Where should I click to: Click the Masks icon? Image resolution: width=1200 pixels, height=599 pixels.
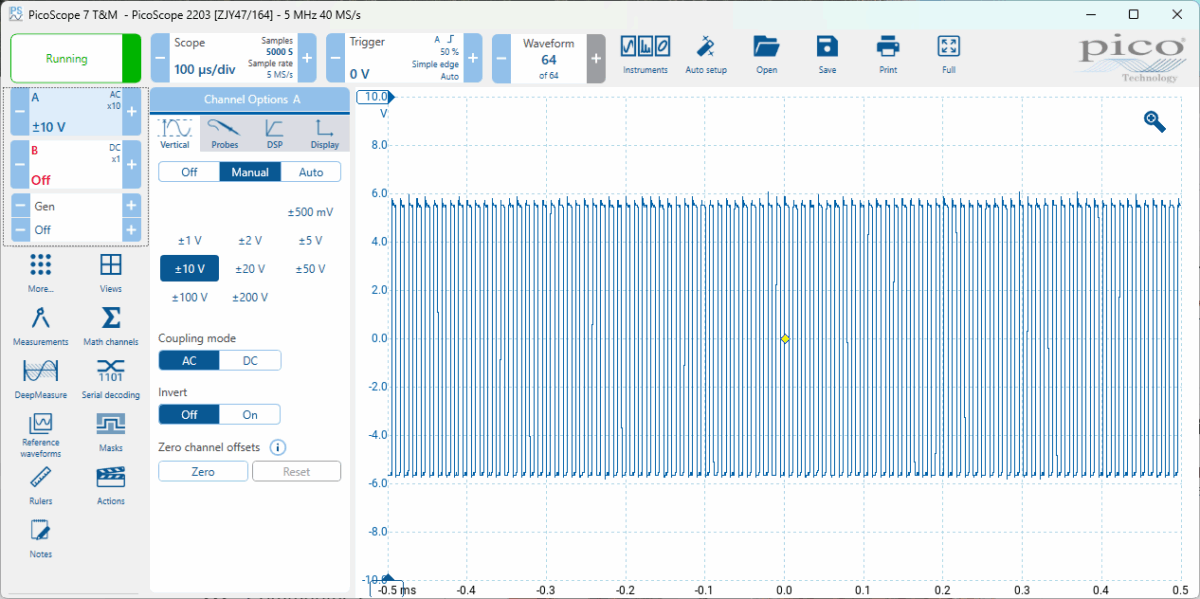click(x=111, y=431)
